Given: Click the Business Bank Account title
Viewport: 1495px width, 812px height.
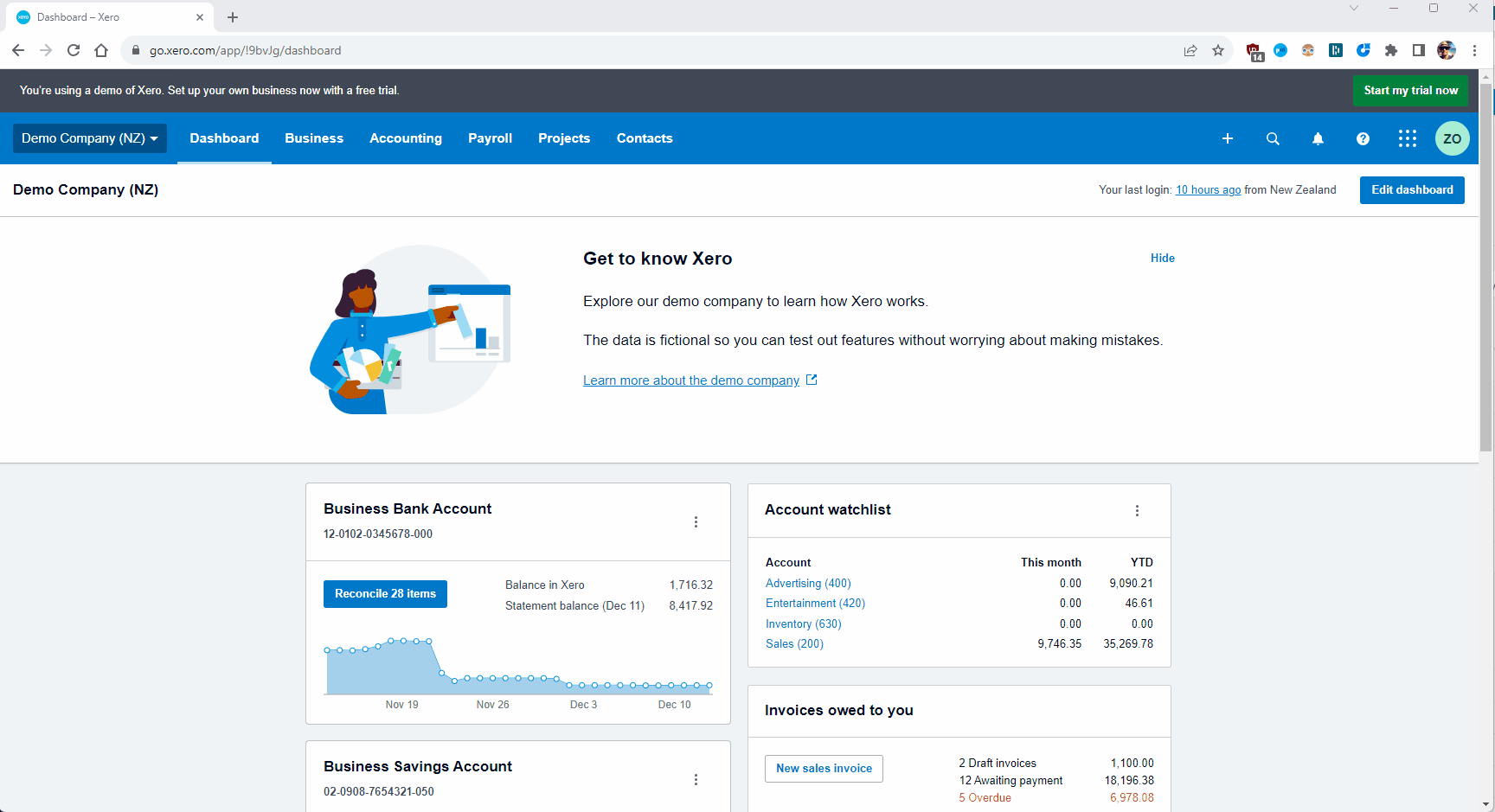Looking at the screenshot, I should (407, 509).
